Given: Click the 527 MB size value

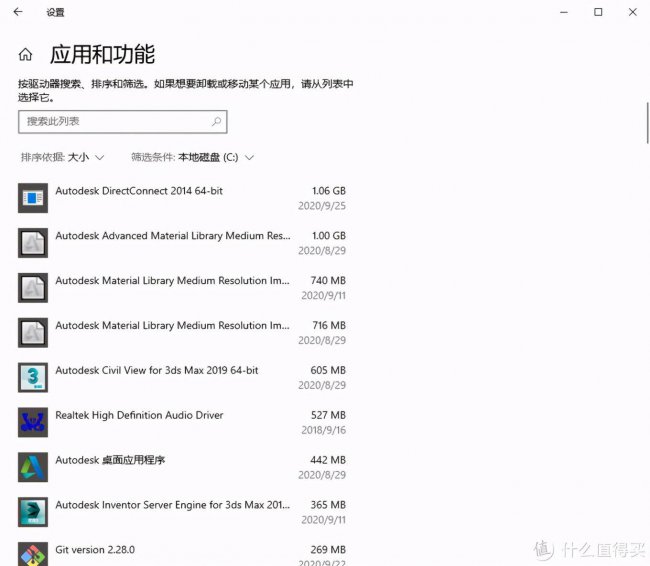Looking at the screenshot, I should coord(328,415).
